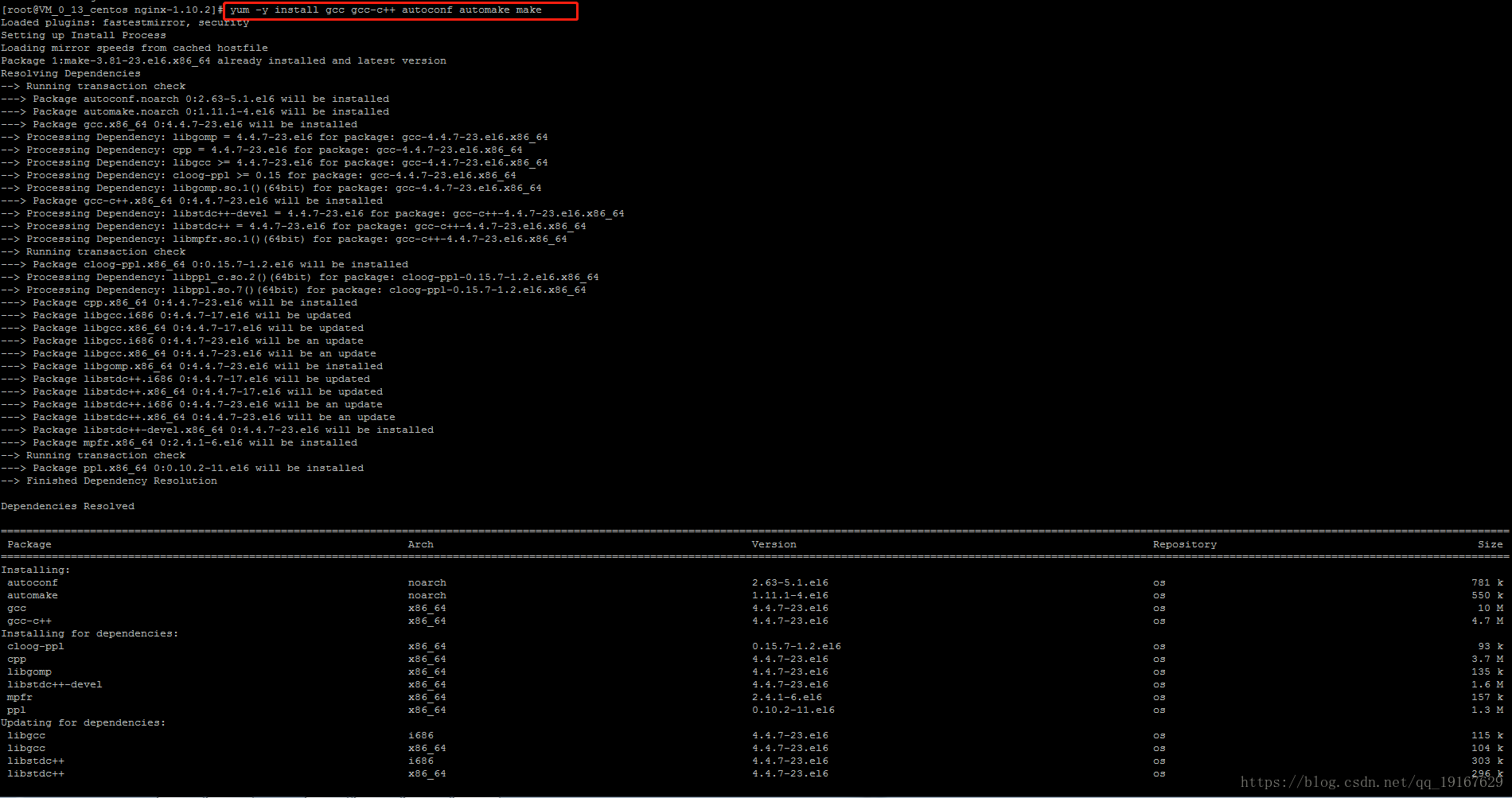Select mpfr row in package table
The image size is (1512, 798).
tap(755, 698)
